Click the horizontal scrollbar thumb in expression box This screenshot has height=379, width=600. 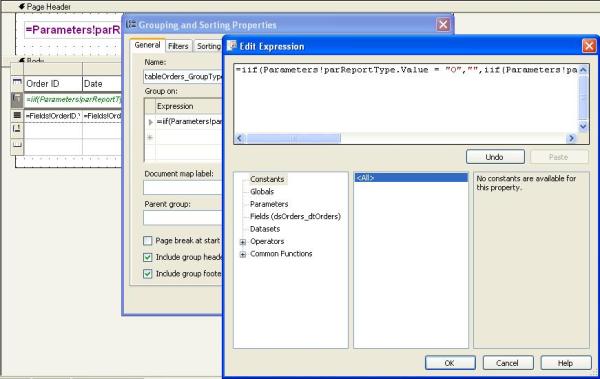pos(293,138)
